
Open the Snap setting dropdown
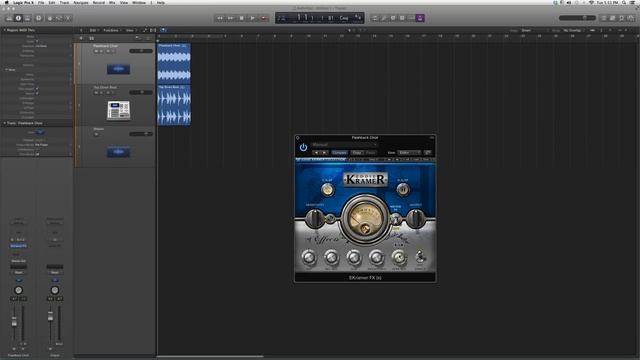click(x=535, y=30)
